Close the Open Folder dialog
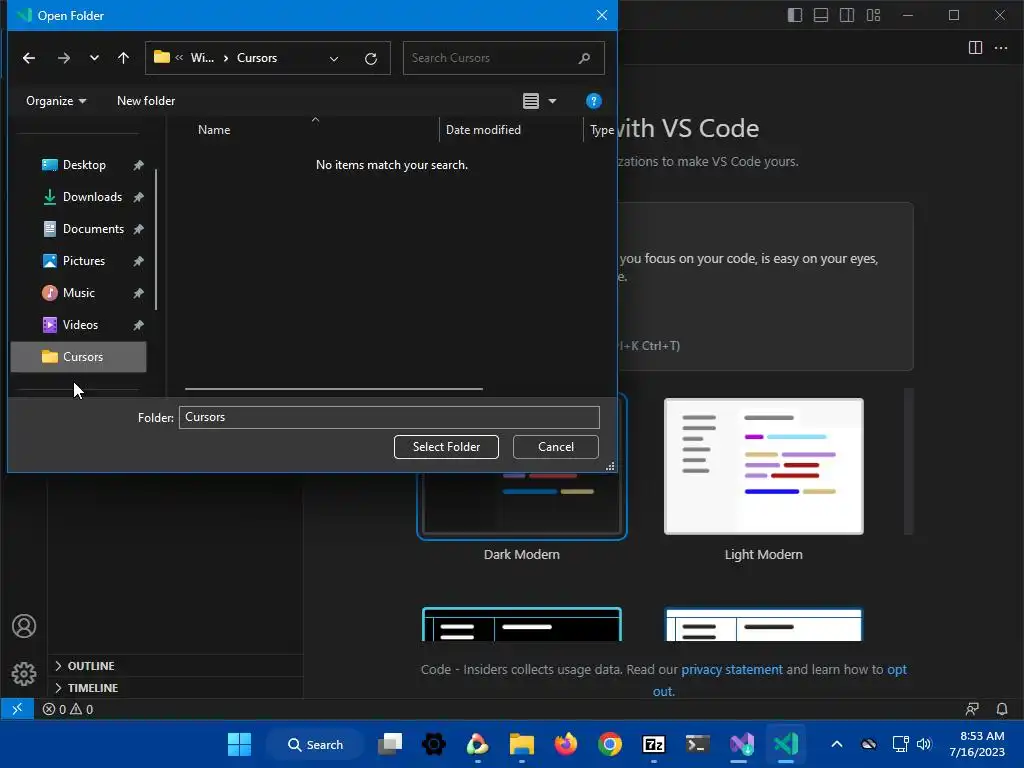Viewport: 1024px width, 768px height. click(601, 15)
